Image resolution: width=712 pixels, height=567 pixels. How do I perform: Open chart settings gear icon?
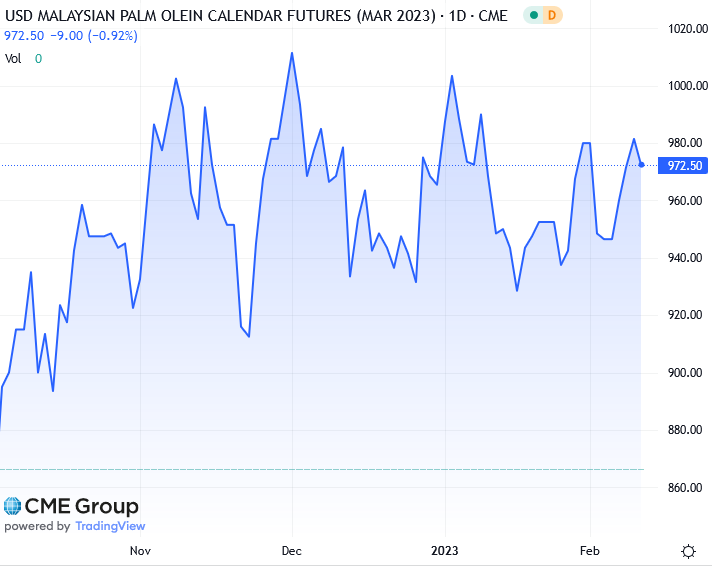688,551
